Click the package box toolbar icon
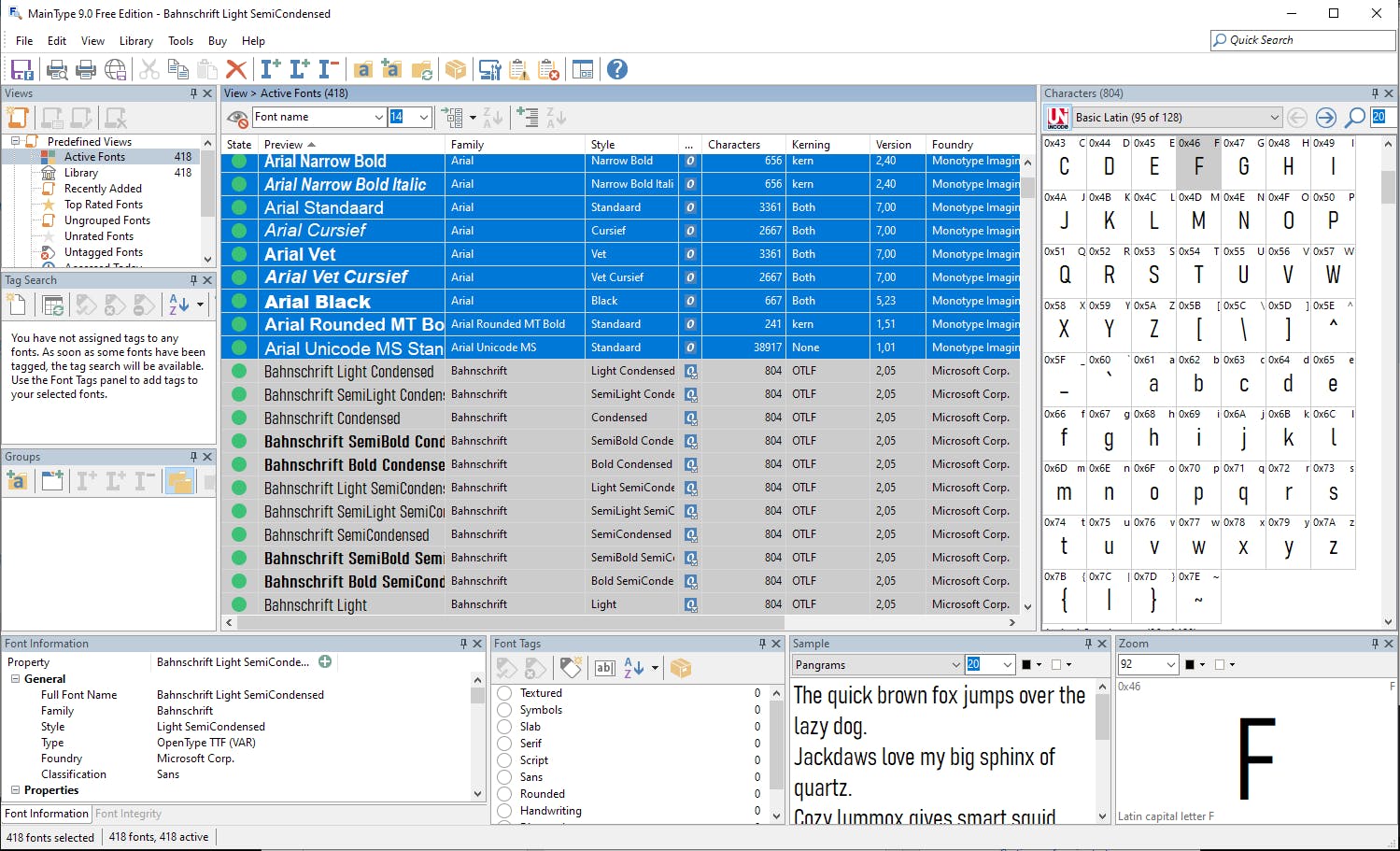This screenshot has width=1400, height=851. pyautogui.click(x=455, y=69)
